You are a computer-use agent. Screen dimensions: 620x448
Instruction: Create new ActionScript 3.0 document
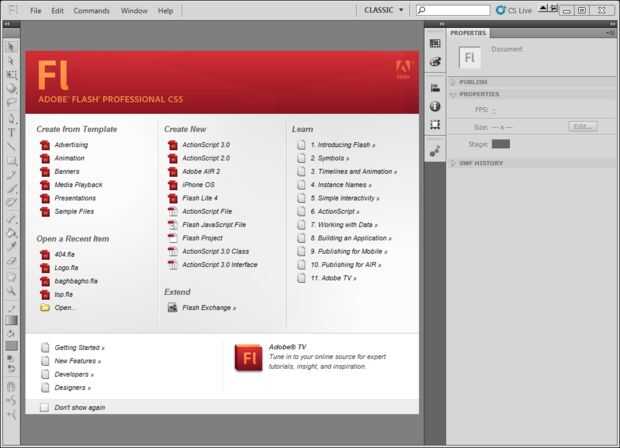click(206, 145)
